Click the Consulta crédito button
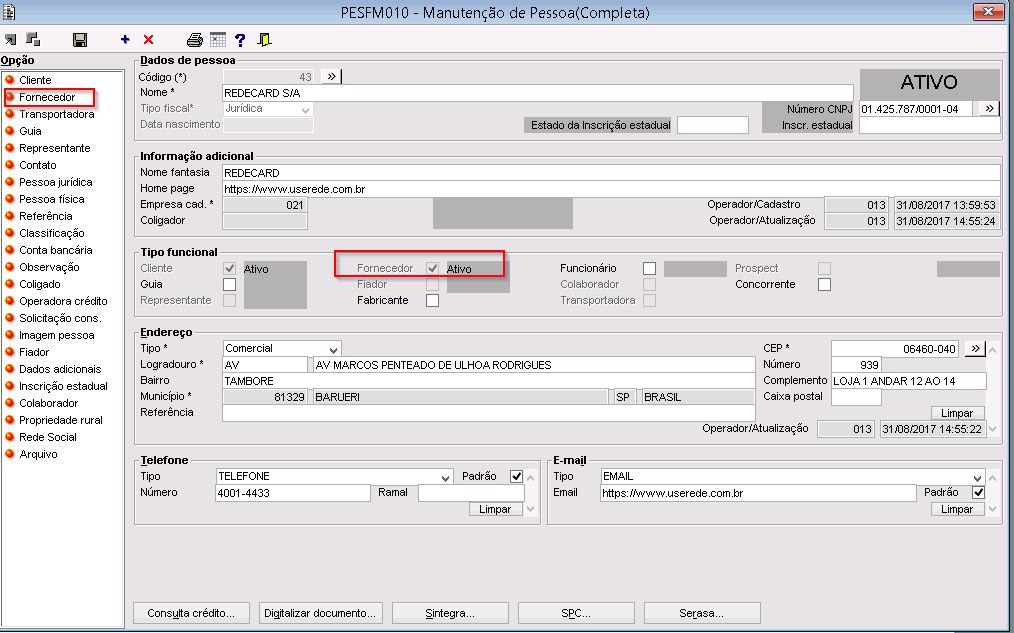This screenshot has width=1014, height=633. (191, 613)
